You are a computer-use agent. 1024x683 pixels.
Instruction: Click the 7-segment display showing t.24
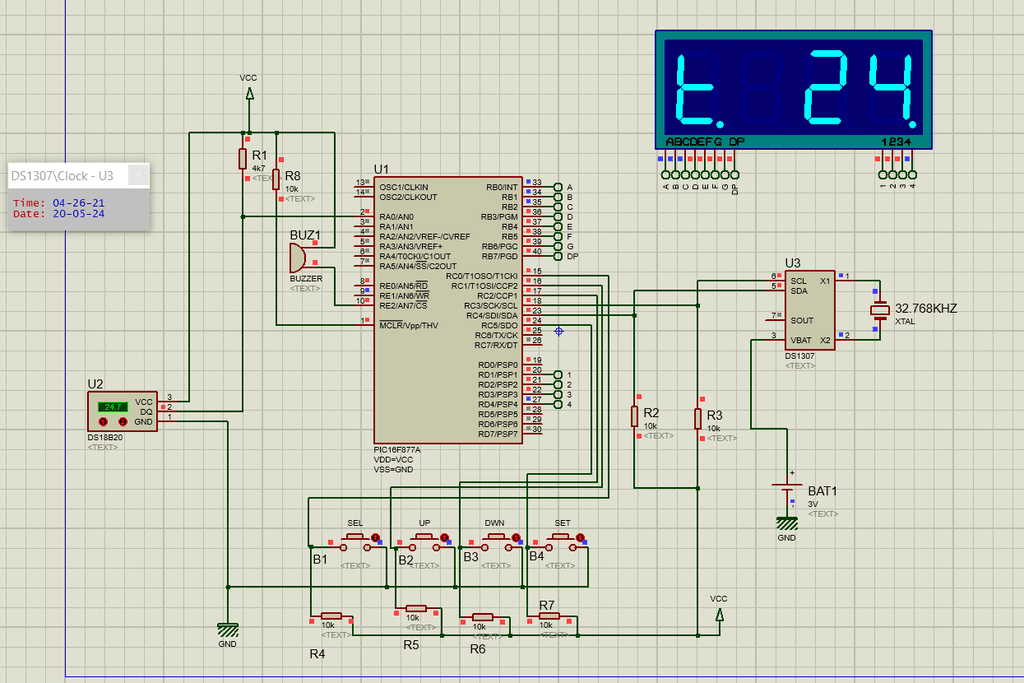(795, 86)
